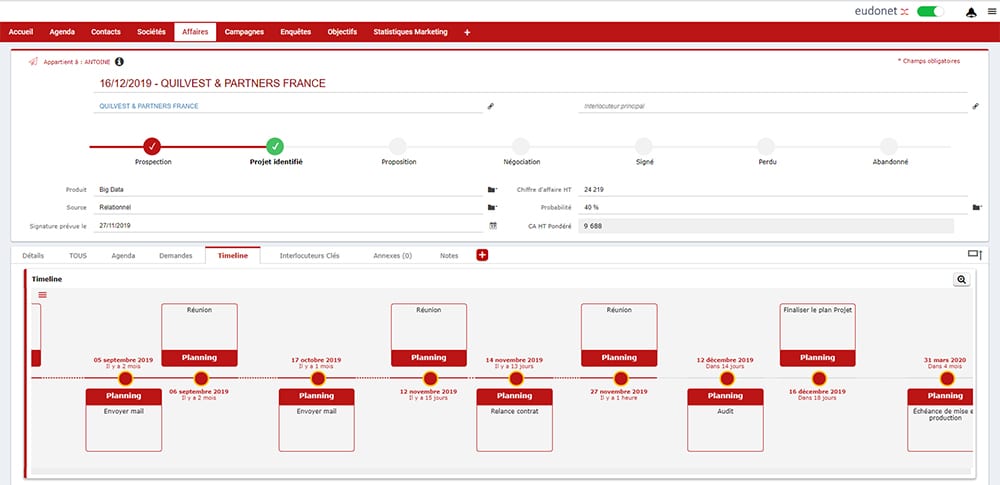
Task: Open the QUILVEST & PARTNERS FRANCE company link
Action: 149,106
